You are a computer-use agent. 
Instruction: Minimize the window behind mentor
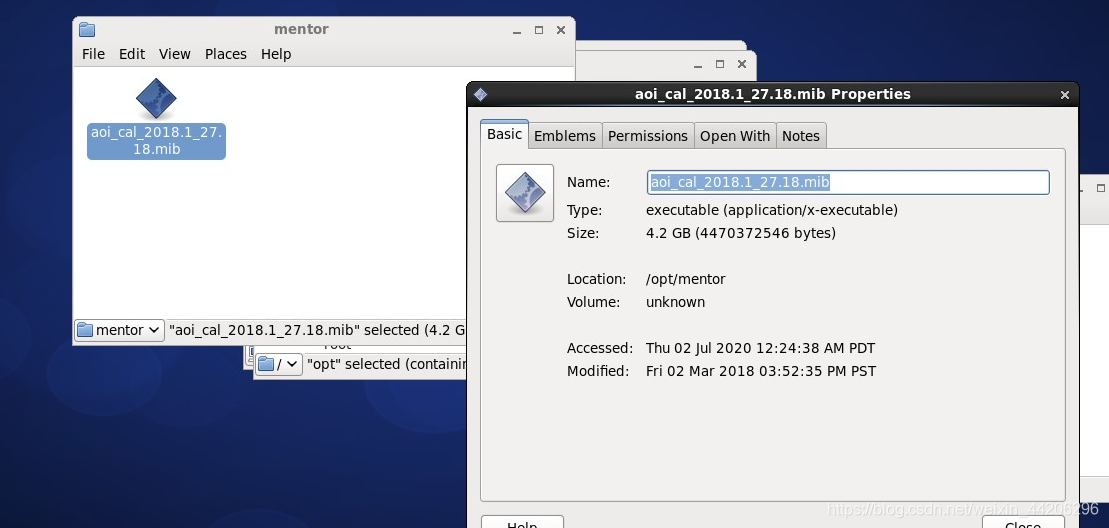coord(698,64)
